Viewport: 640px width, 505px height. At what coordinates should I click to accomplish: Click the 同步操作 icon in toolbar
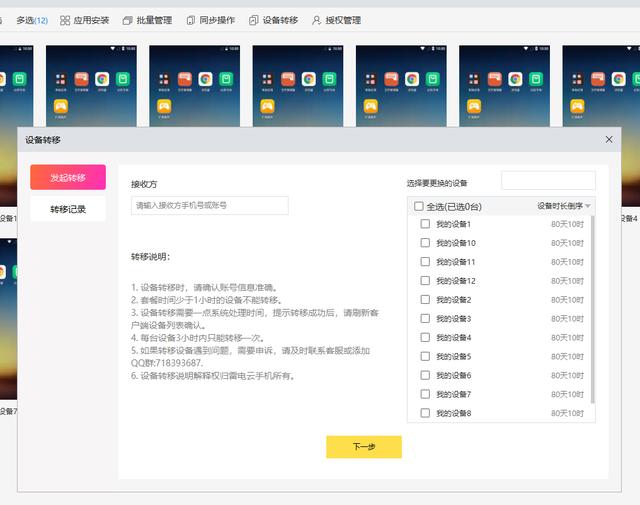click(190, 20)
